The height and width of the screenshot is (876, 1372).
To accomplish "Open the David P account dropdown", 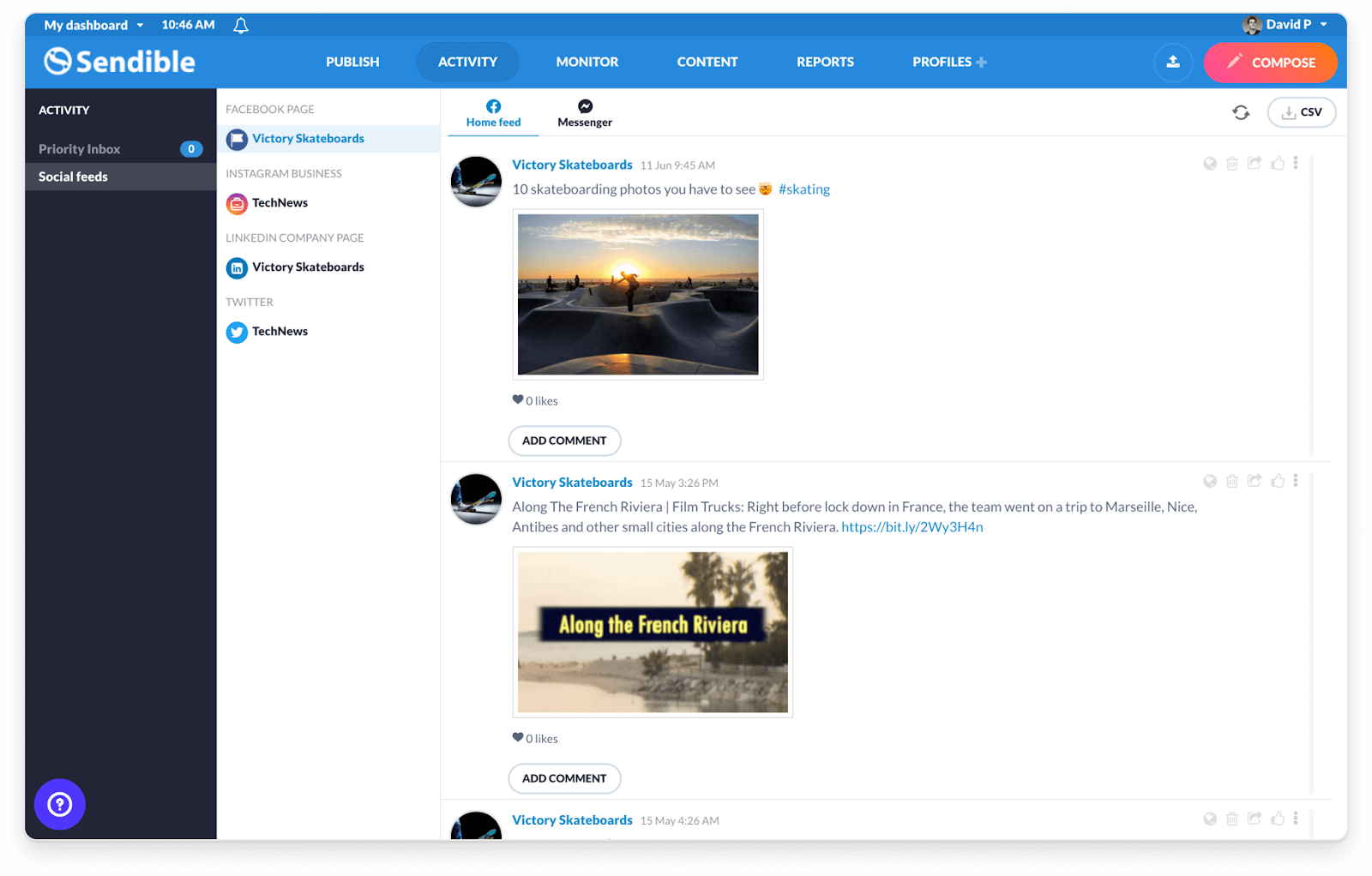I will coord(1286,24).
